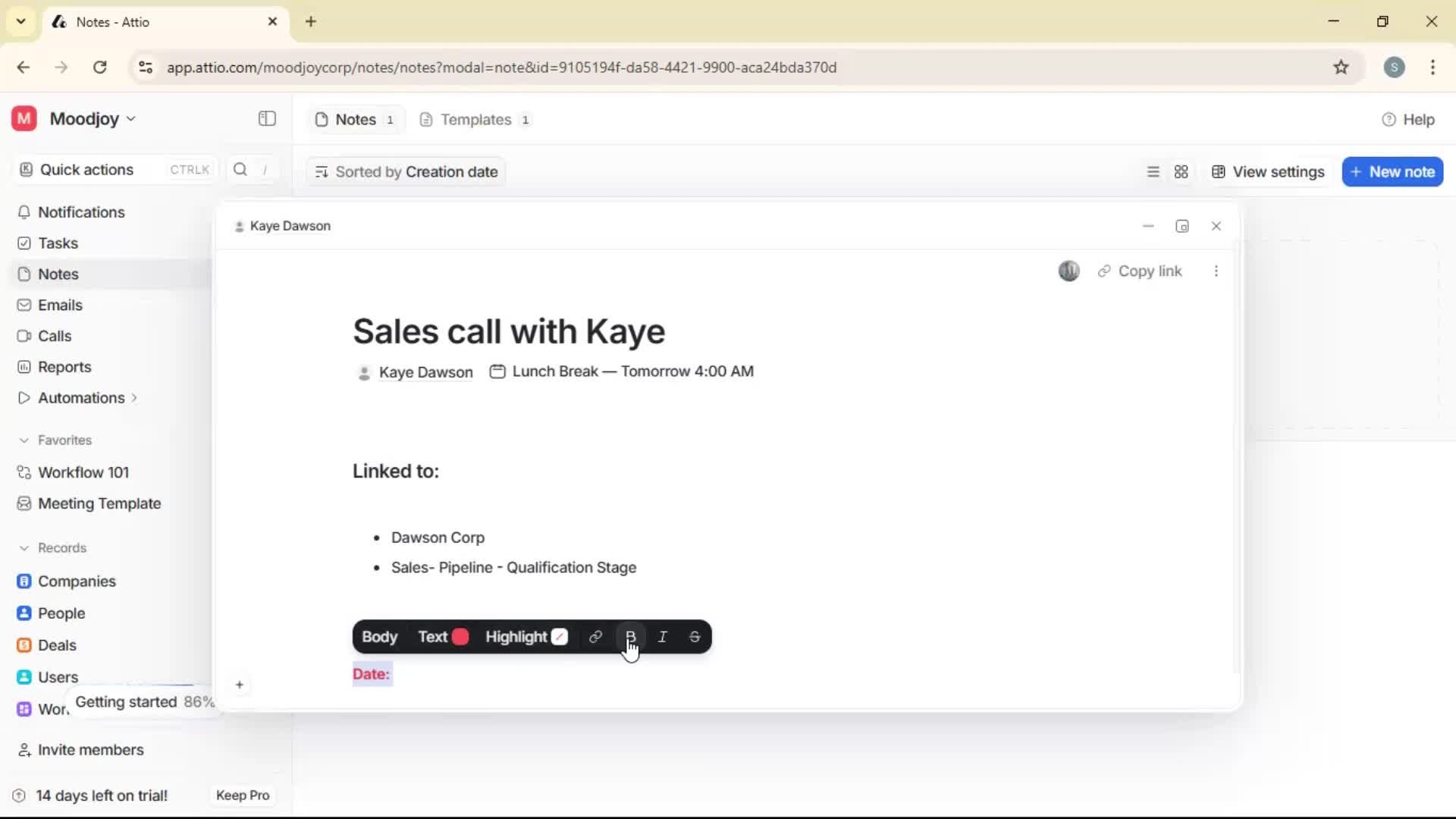Open Notes from the sidebar

click(57, 274)
